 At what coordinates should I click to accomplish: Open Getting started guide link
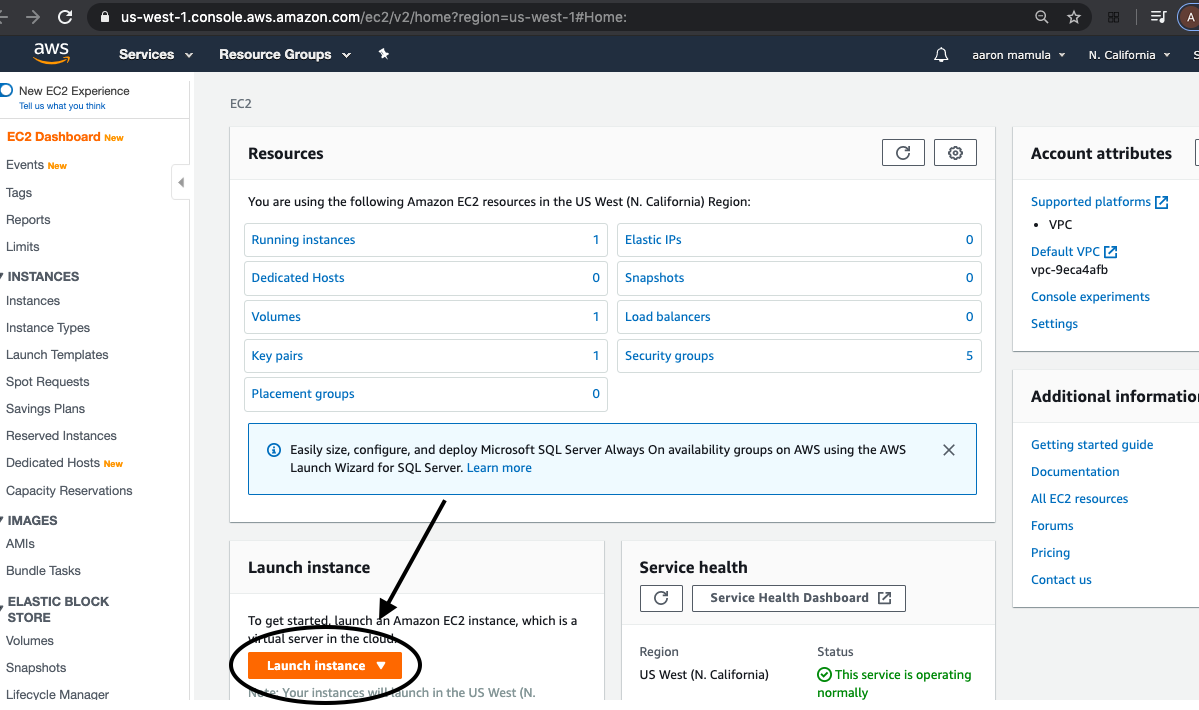tap(1091, 445)
